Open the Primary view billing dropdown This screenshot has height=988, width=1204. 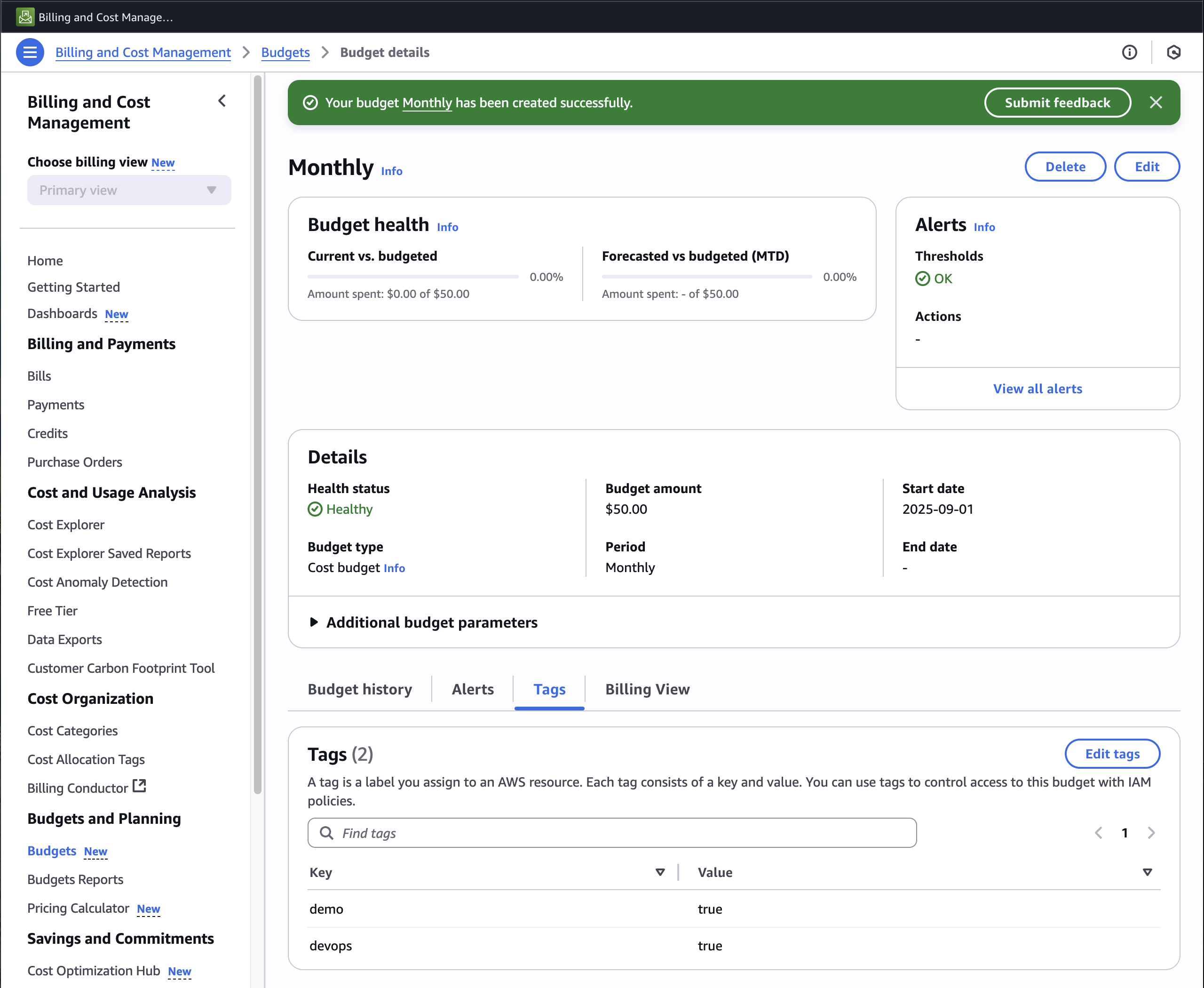pos(129,190)
